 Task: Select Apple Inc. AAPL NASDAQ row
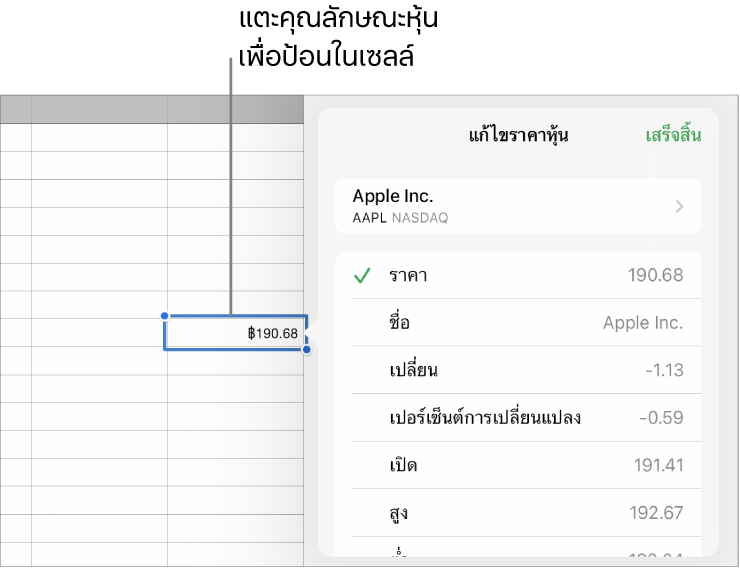[518, 207]
